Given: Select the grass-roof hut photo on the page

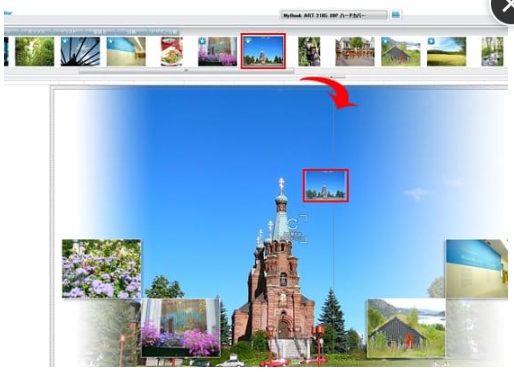Looking at the screenshot, I should [406, 328].
